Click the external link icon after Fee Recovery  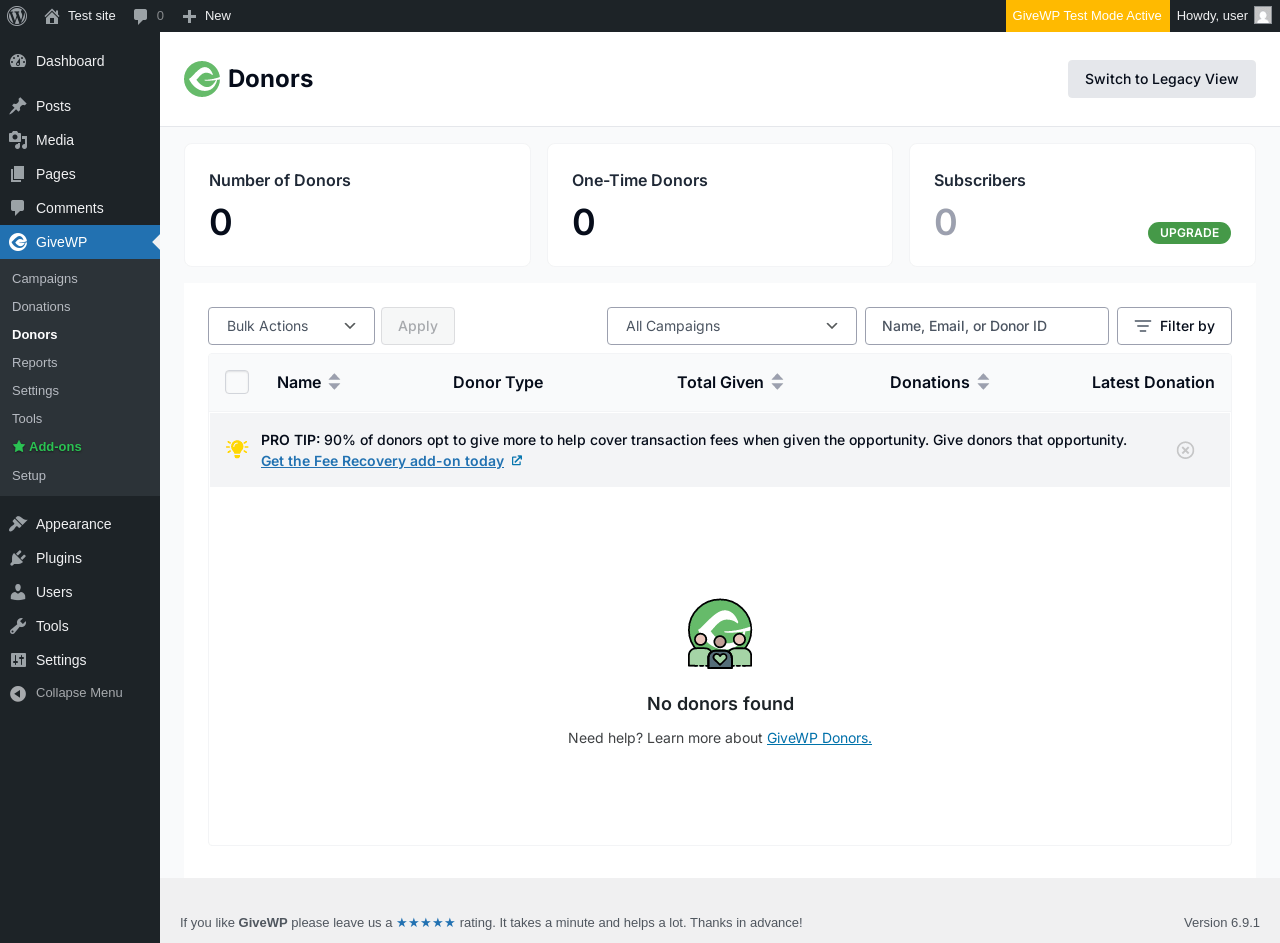click(x=517, y=461)
